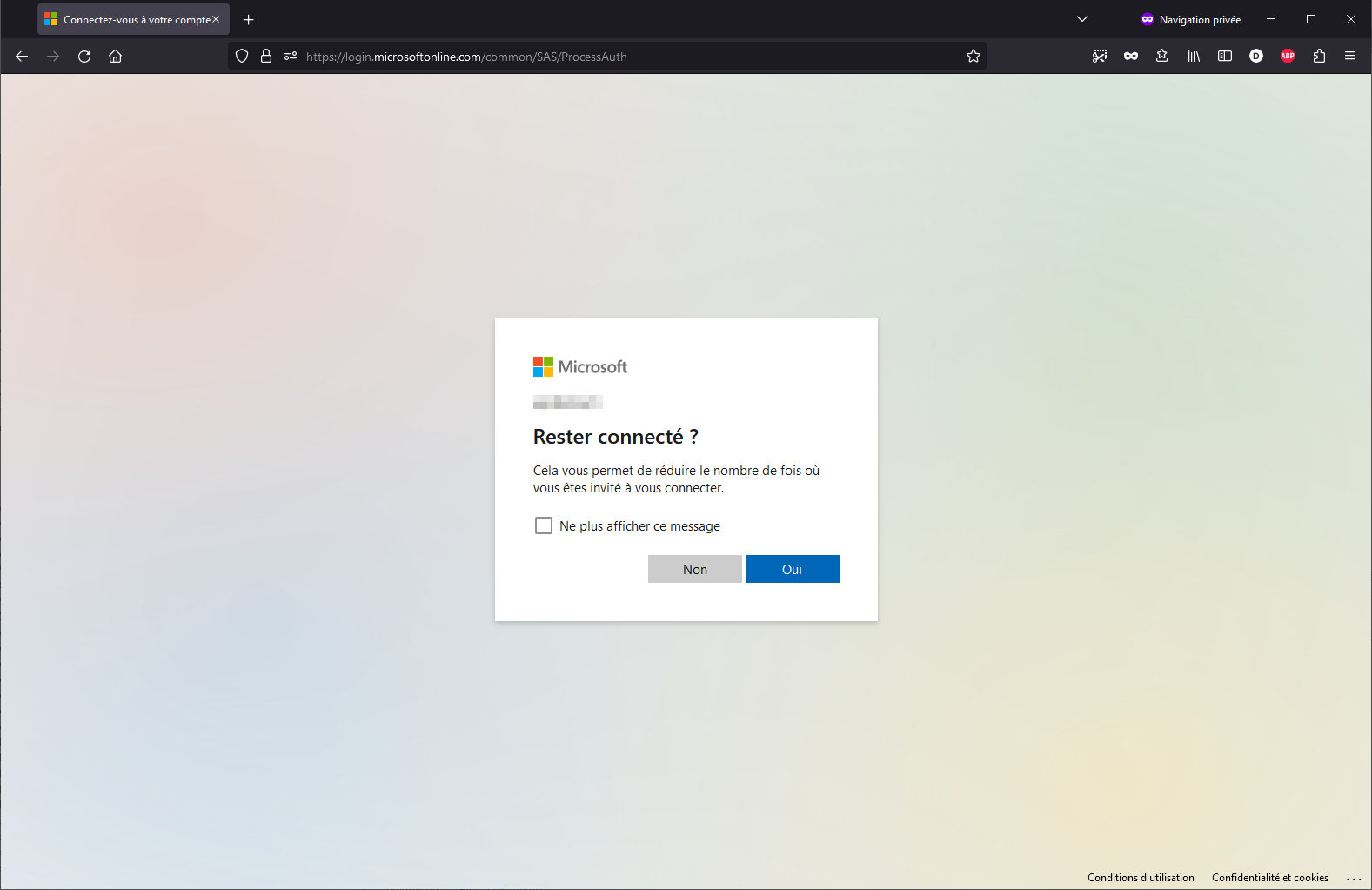Click the Oui button

(x=793, y=569)
